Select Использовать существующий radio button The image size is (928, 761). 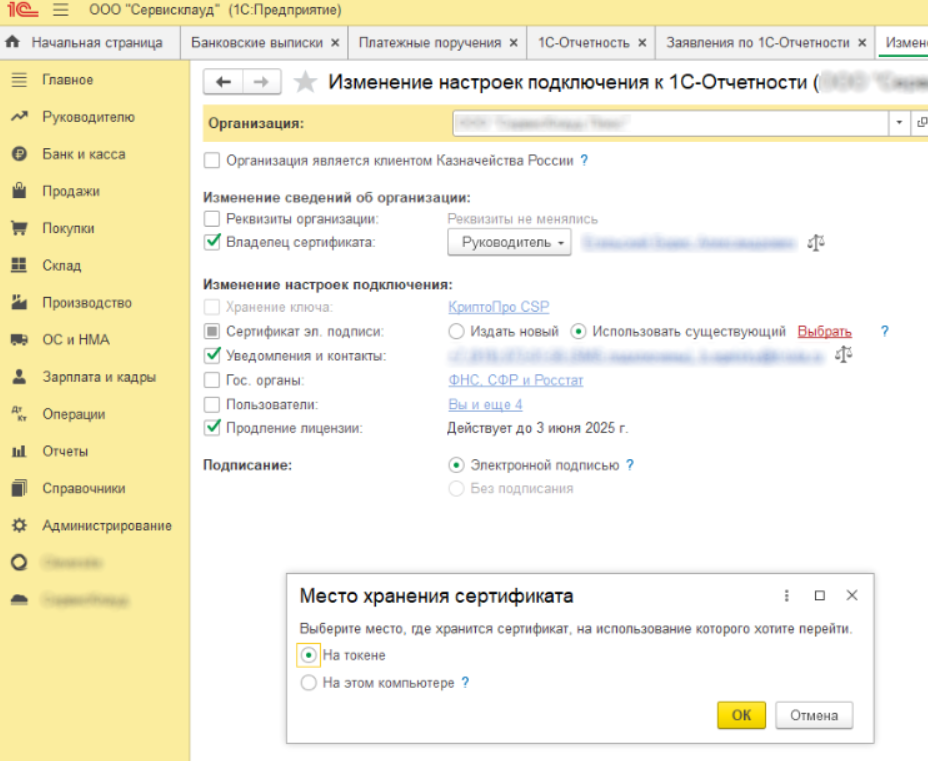click(578, 331)
